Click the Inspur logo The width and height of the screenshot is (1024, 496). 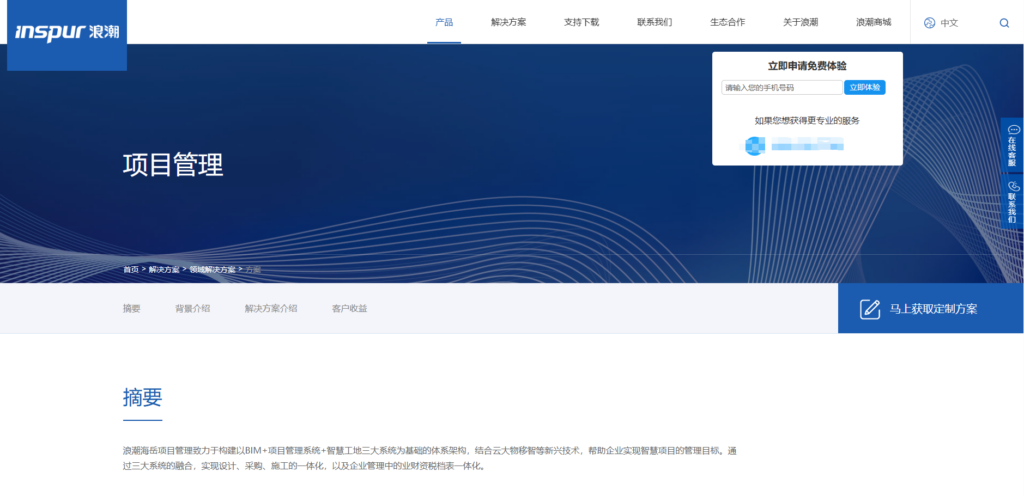pos(66,33)
